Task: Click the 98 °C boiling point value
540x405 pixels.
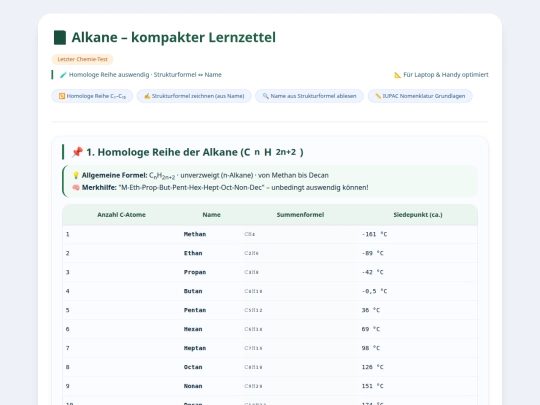Action: [x=371, y=348]
